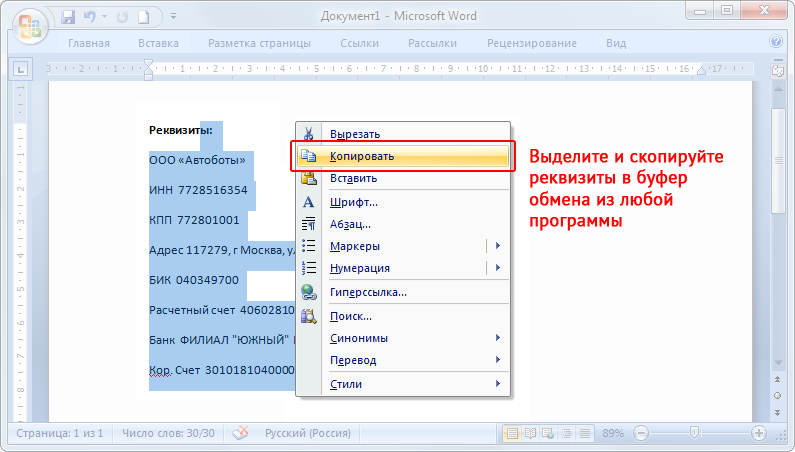The width and height of the screenshot is (795, 452).
Task: Open the Вставка ribbon tab
Action: click(158, 43)
